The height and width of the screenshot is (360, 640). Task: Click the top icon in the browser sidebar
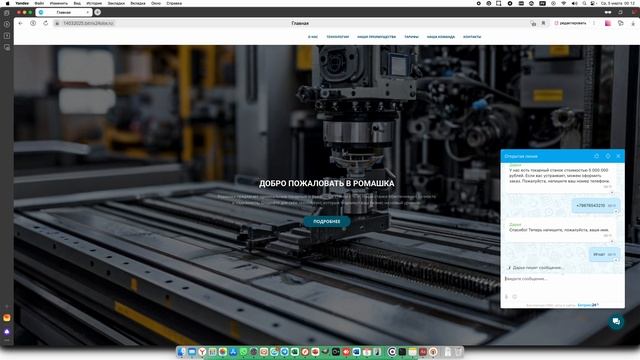coord(7,13)
